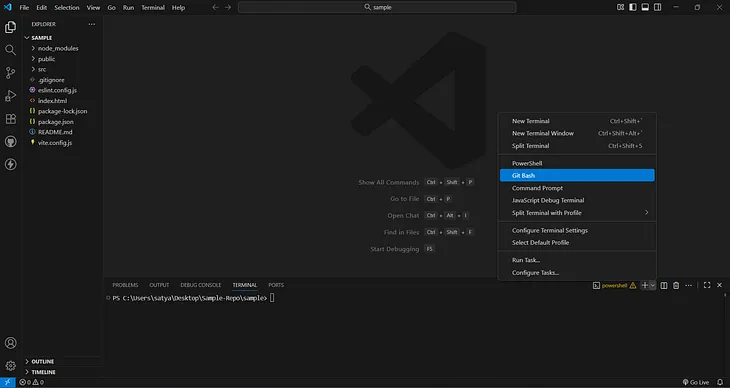Navigate back with the left arrow
The height and width of the screenshot is (388, 730).
coord(215,7)
